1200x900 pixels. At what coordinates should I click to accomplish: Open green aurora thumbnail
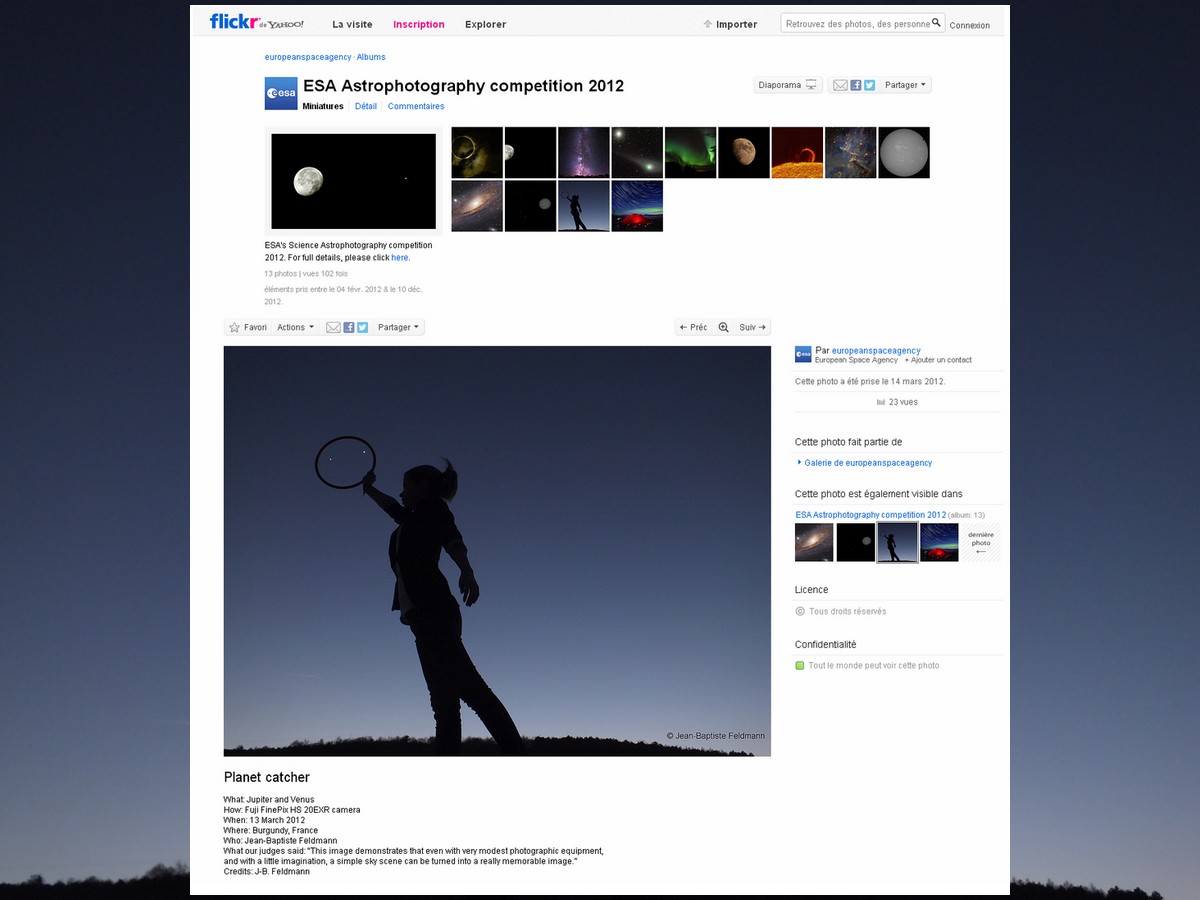point(690,152)
